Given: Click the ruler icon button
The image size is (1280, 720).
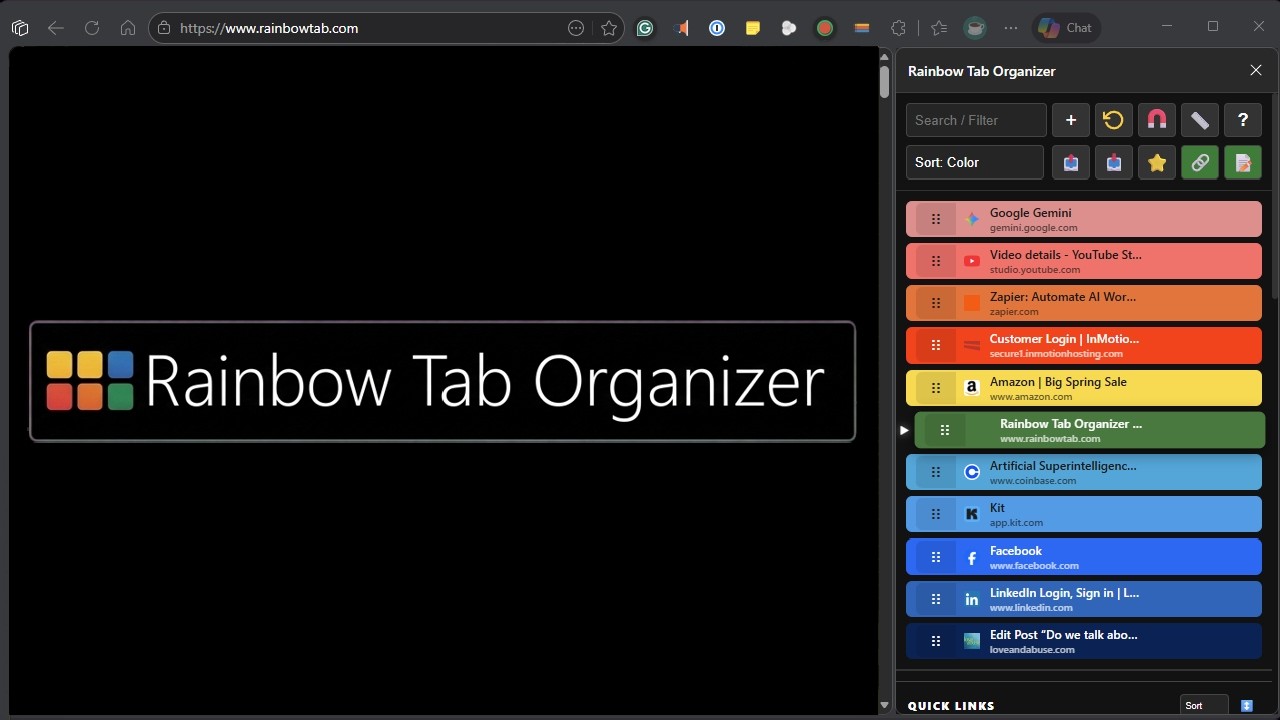Looking at the screenshot, I should [x=1200, y=120].
